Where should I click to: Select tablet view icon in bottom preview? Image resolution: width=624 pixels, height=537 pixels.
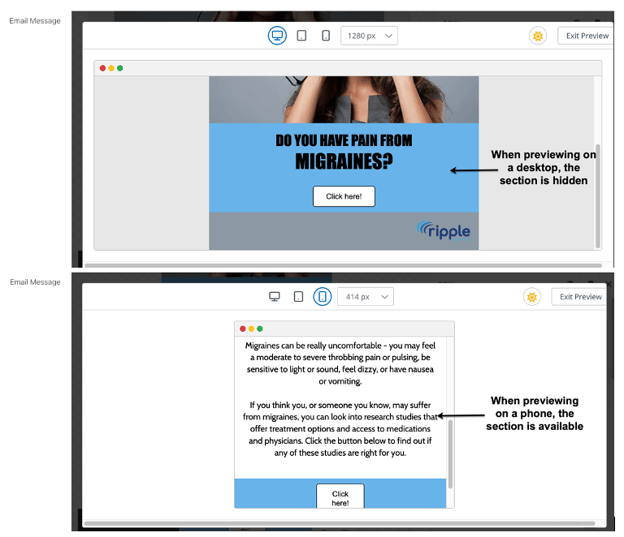pos(298,297)
